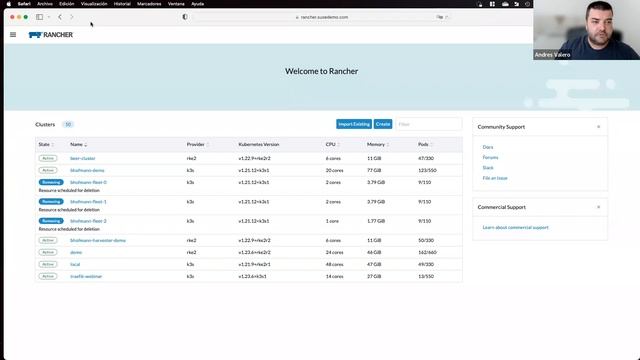Click the Import Existing button
This screenshot has height=360, width=640.
tap(354, 124)
